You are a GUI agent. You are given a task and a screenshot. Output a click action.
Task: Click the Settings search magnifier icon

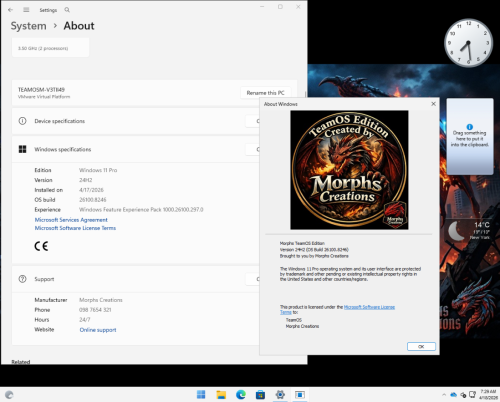pyautogui.click(x=67, y=10)
